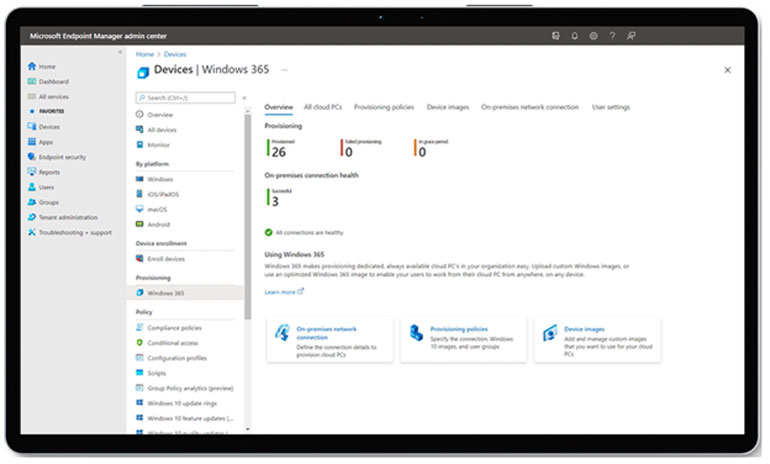Image resolution: width=770 pixels, height=464 pixels.
Task: Select Windows platform
Action: (154, 179)
